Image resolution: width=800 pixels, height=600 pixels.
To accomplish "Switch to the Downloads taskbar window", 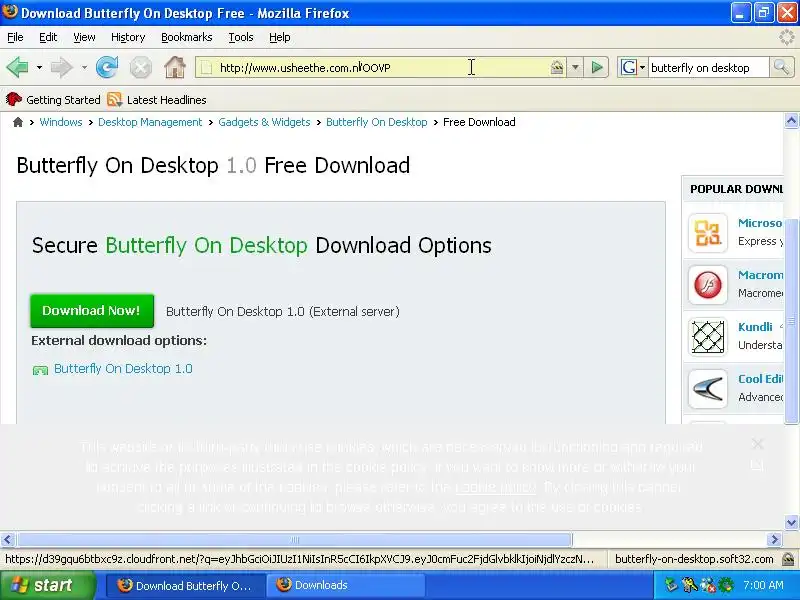I will point(345,585).
